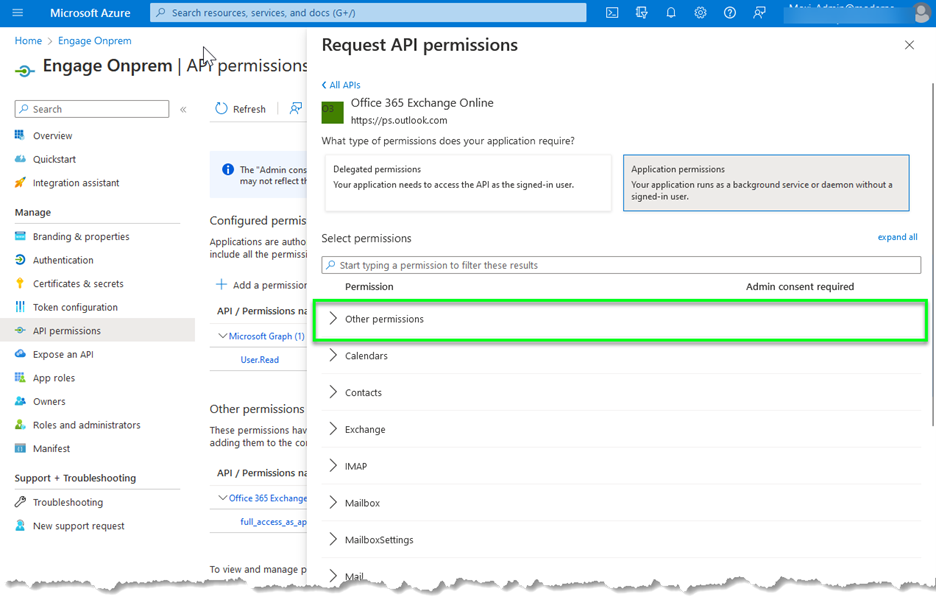Open the notifications bell icon
The width and height of the screenshot is (936, 597).
click(671, 12)
